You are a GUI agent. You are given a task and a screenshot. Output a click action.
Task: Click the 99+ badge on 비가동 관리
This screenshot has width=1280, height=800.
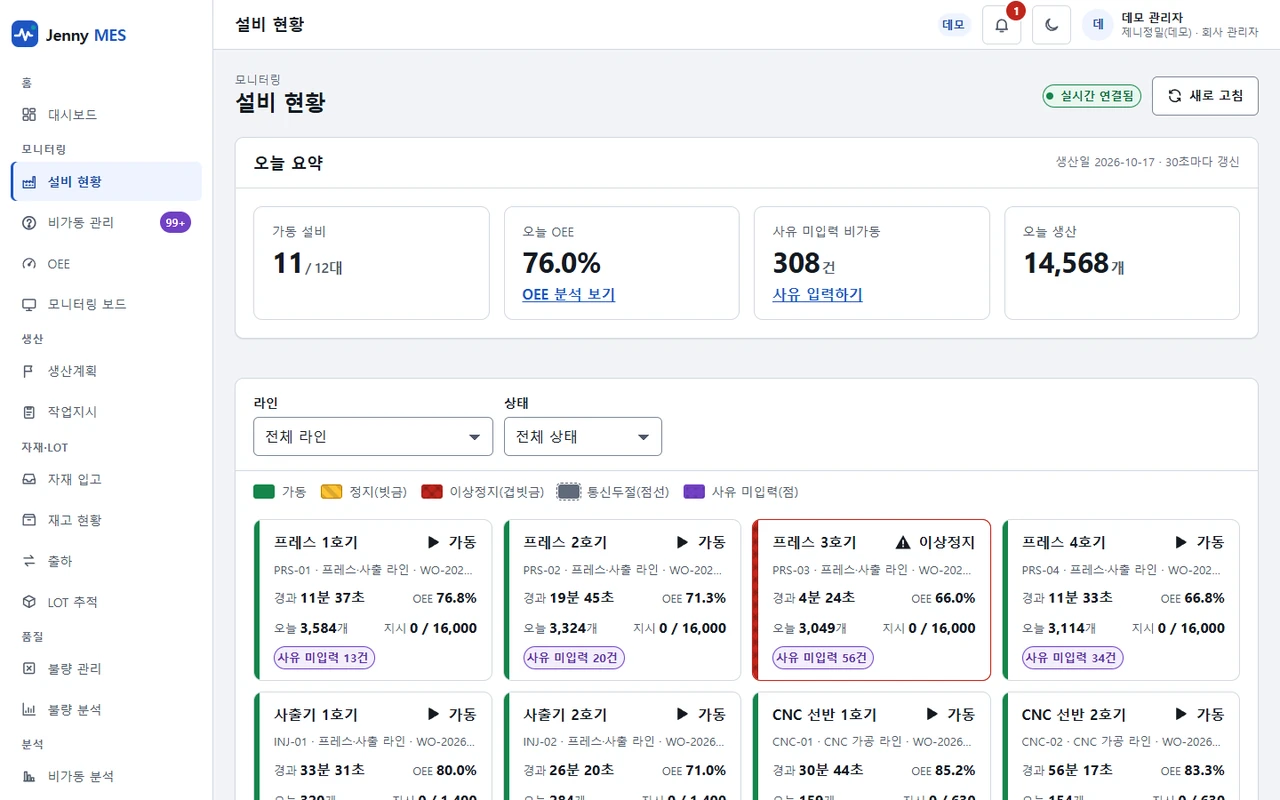point(175,222)
